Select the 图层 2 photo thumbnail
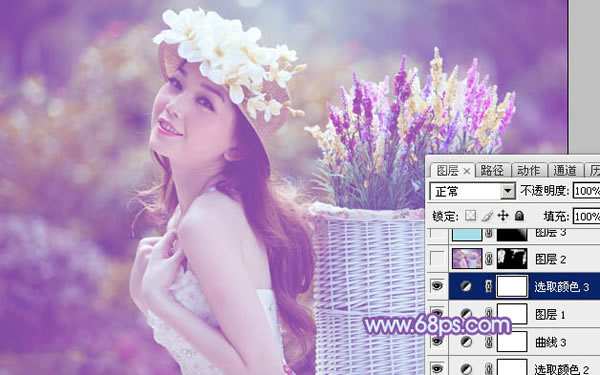This screenshot has width=600, height=375. coord(467,258)
